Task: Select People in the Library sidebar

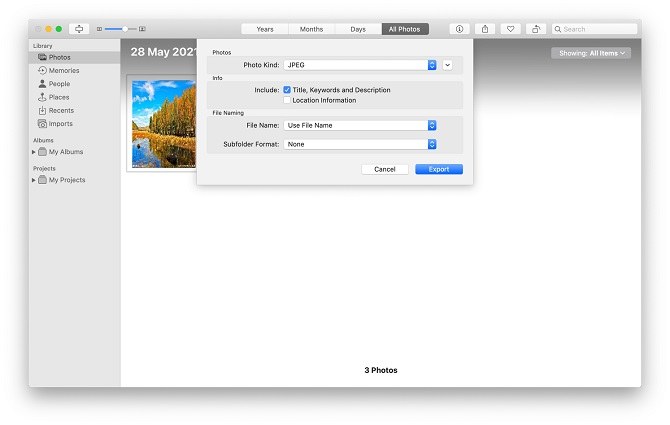Action: [x=59, y=84]
